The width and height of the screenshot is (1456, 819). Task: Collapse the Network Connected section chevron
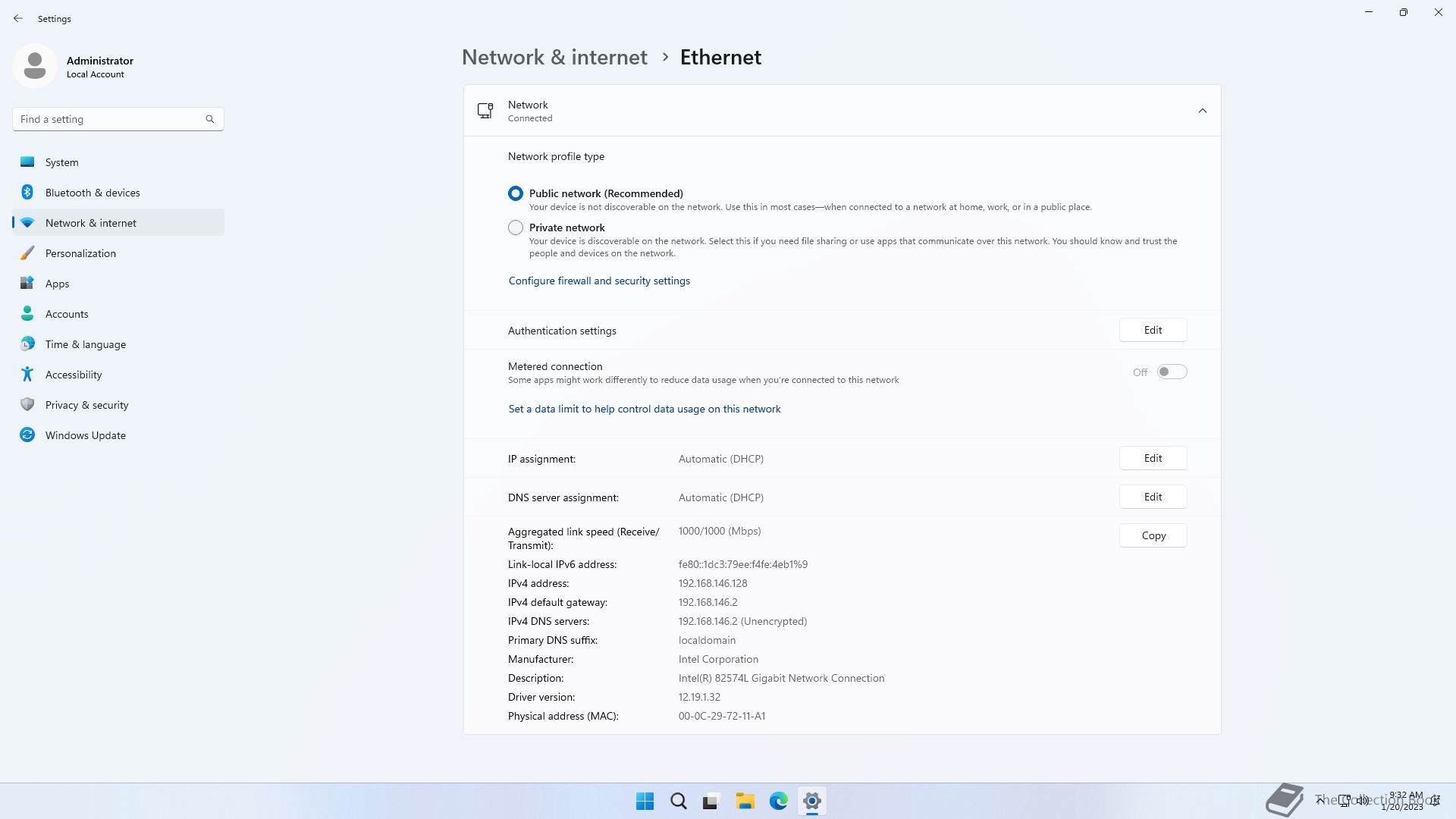(1202, 111)
